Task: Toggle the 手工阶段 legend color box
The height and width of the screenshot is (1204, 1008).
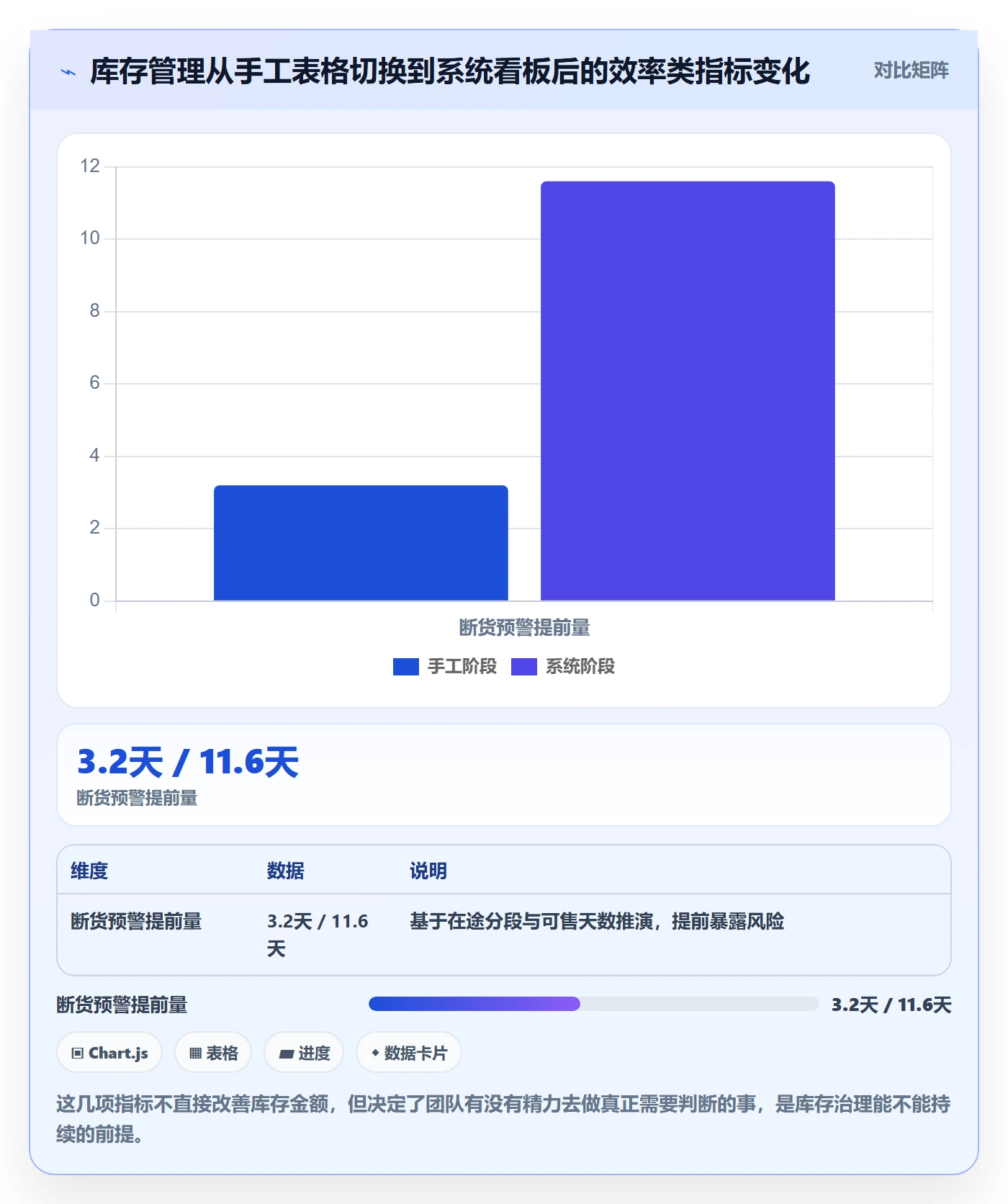Action: (x=405, y=667)
